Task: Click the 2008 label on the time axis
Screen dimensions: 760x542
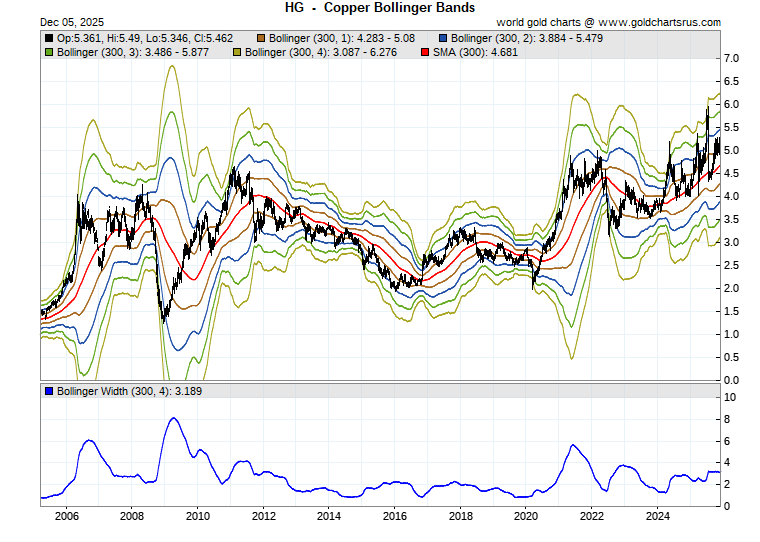Action: click(132, 516)
